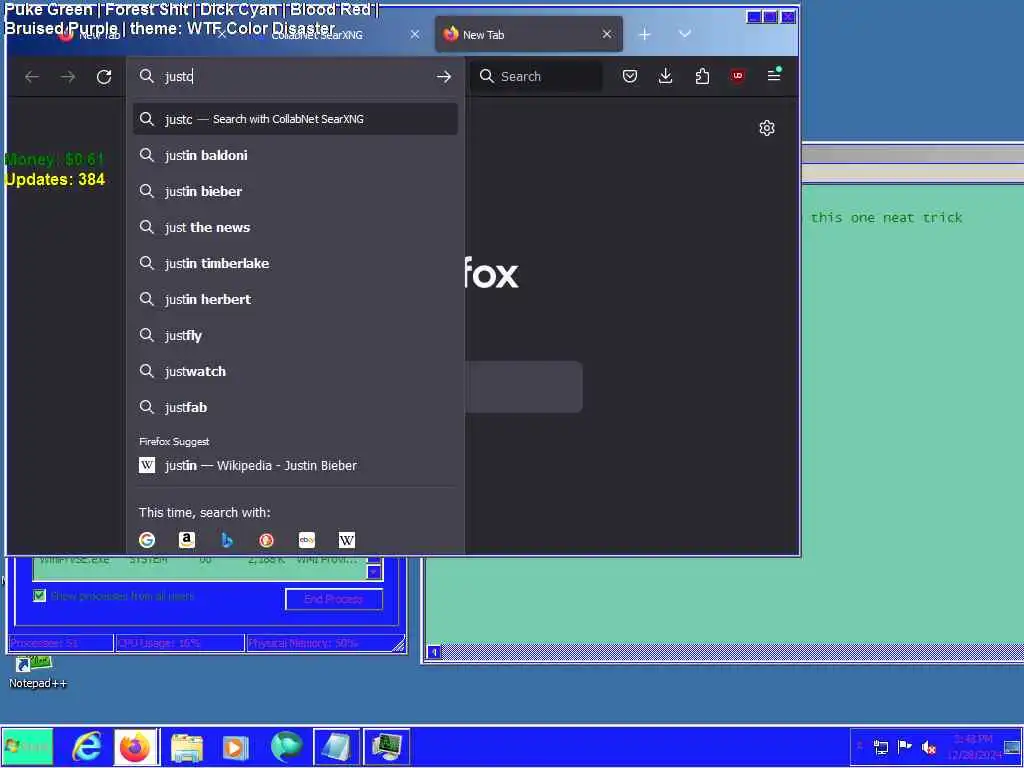Click the Go arrow in address bar
1024x768 pixels.
pyautogui.click(x=444, y=77)
